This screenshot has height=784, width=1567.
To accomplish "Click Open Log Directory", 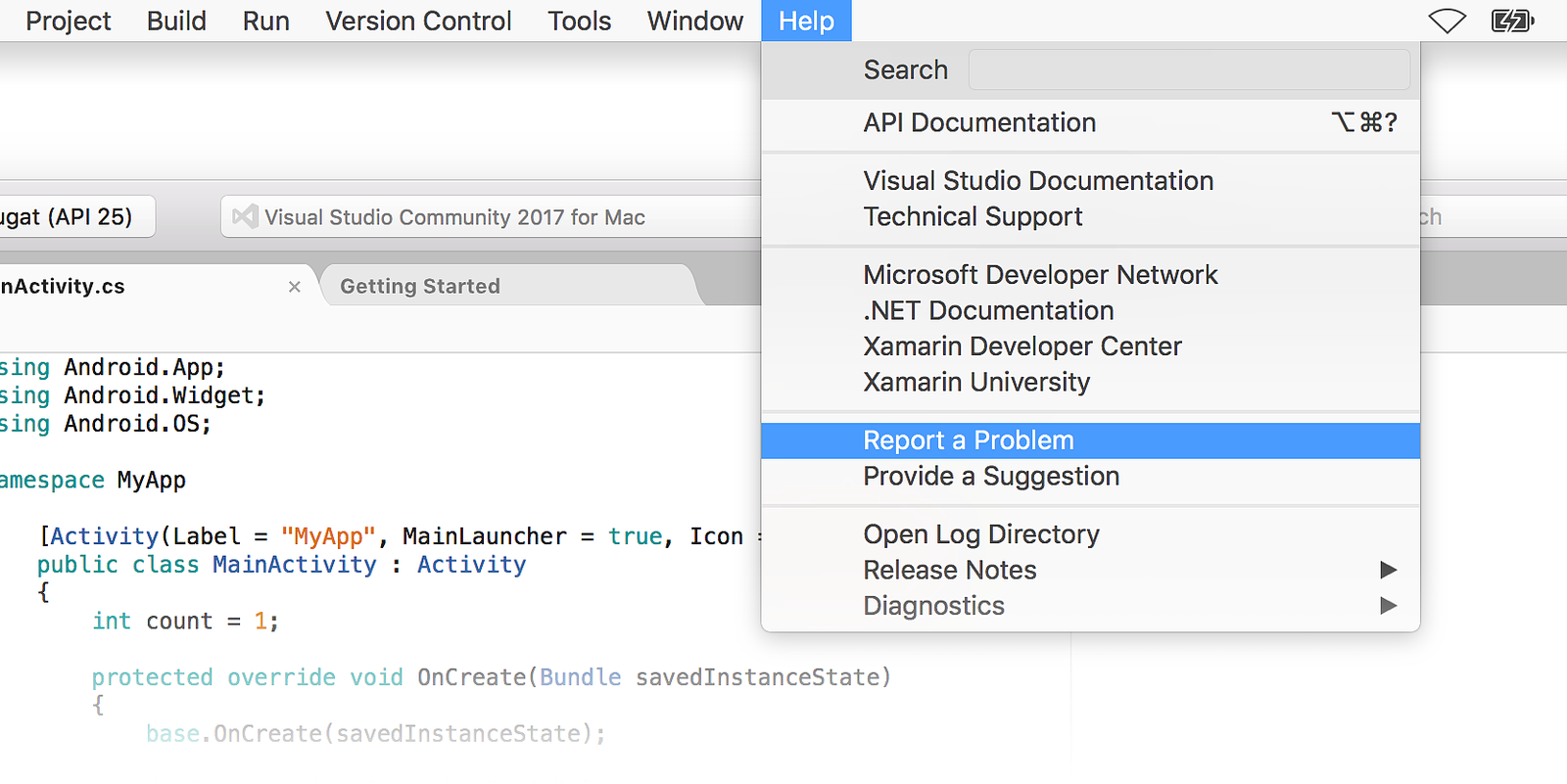I will [x=981, y=534].
